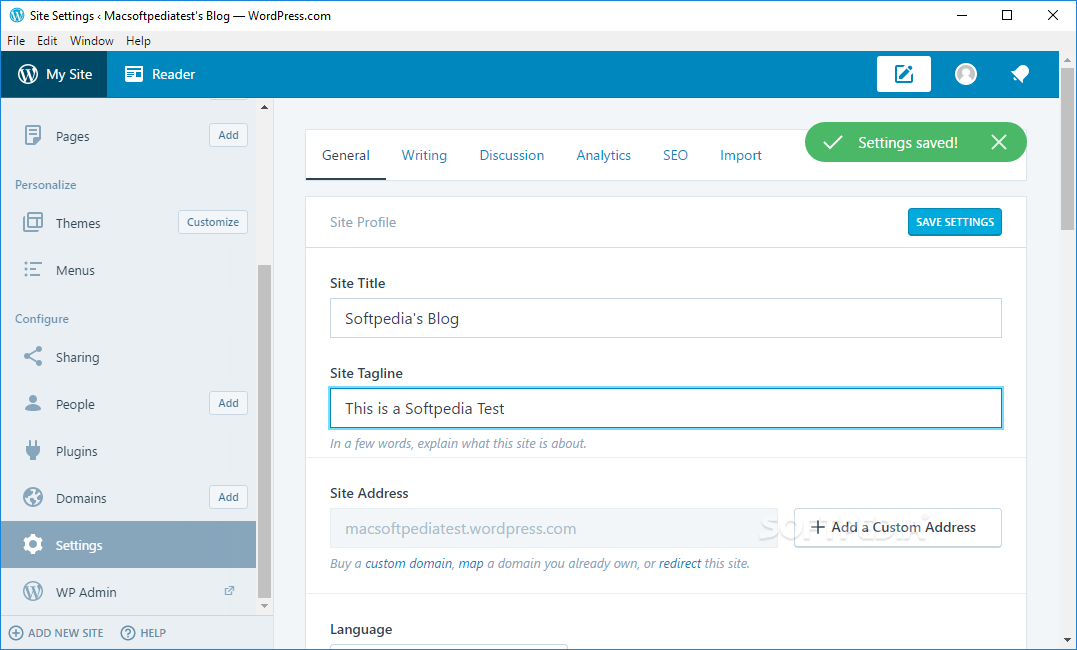Click the Add button next to People
Screen dimensions: 1077x650
228,403
